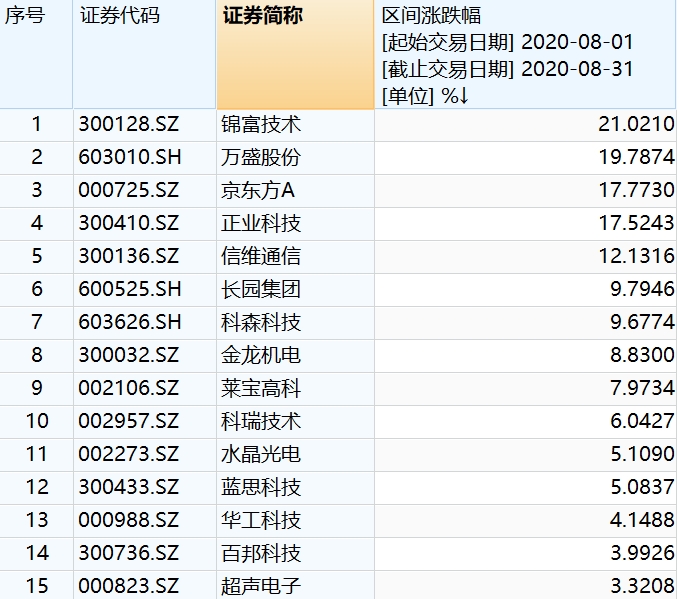The width and height of the screenshot is (680, 599).
Task: Click stock code 603010.SH
Action: pyautogui.click(x=129, y=158)
